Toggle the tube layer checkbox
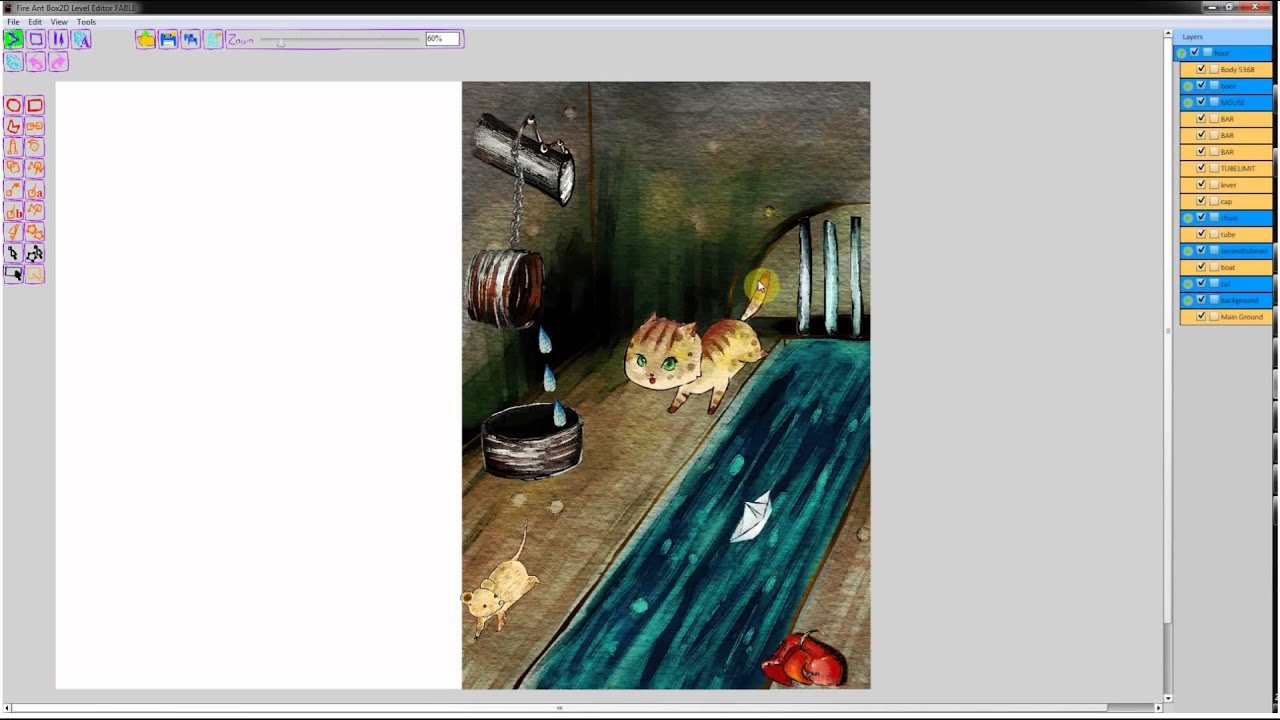The image size is (1280, 720). click(x=1201, y=234)
